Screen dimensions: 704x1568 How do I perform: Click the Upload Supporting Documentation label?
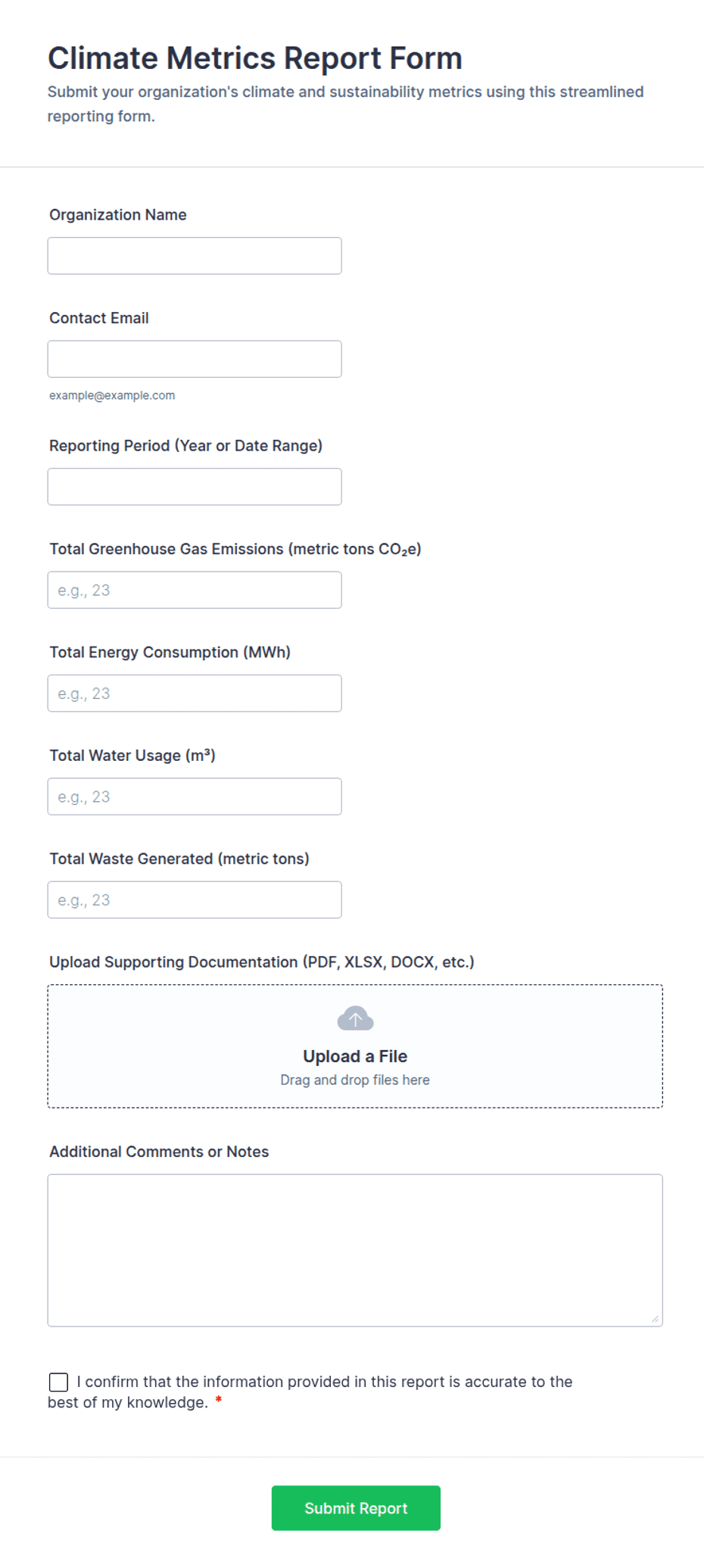(x=262, y=962)
